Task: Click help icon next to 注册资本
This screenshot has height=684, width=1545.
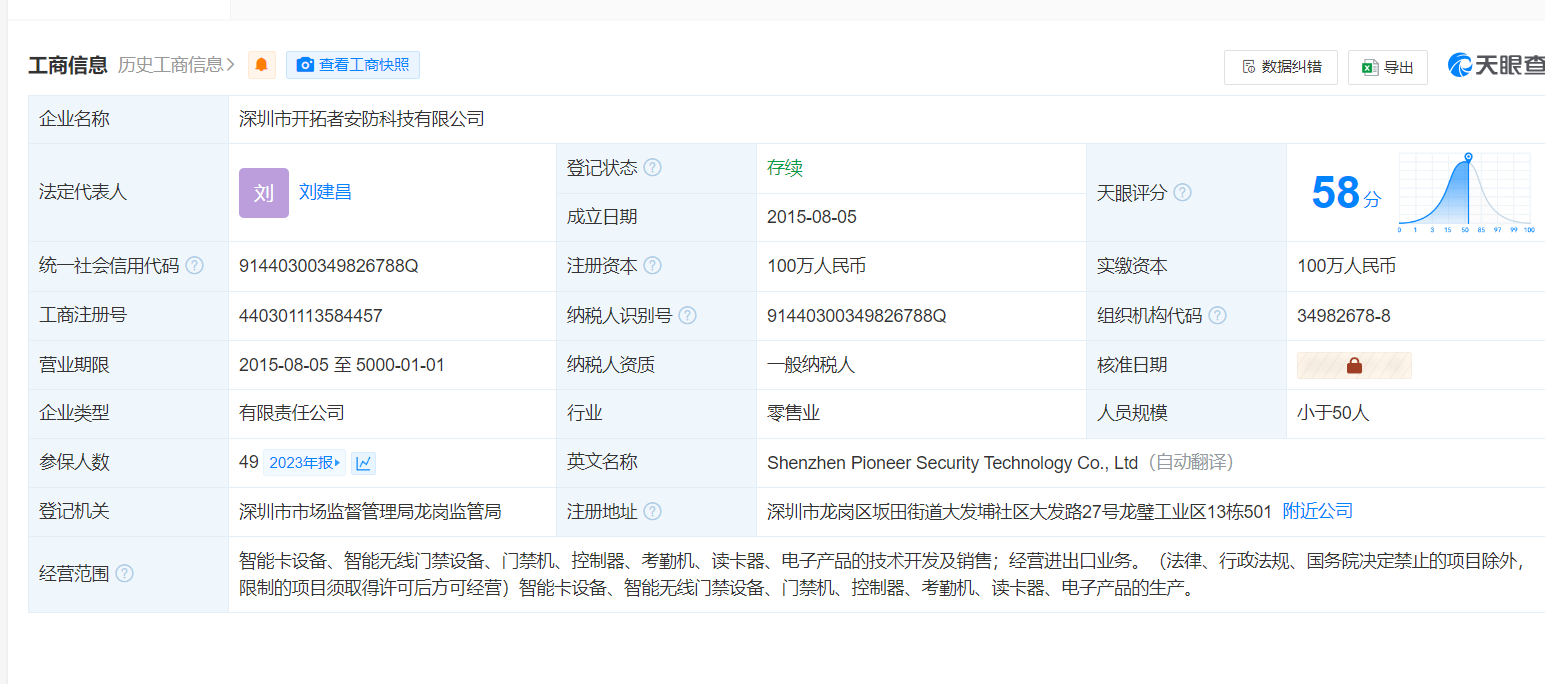Action: point(652,266)
